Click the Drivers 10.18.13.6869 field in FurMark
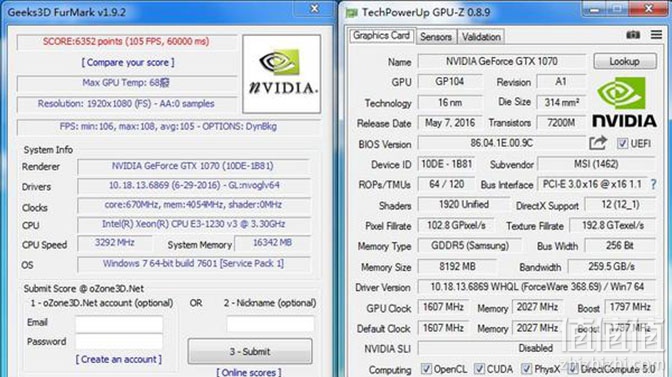Image resolution: width=672 pixels, height=377 pixels. pyautogui.click(x=193, y=186)
